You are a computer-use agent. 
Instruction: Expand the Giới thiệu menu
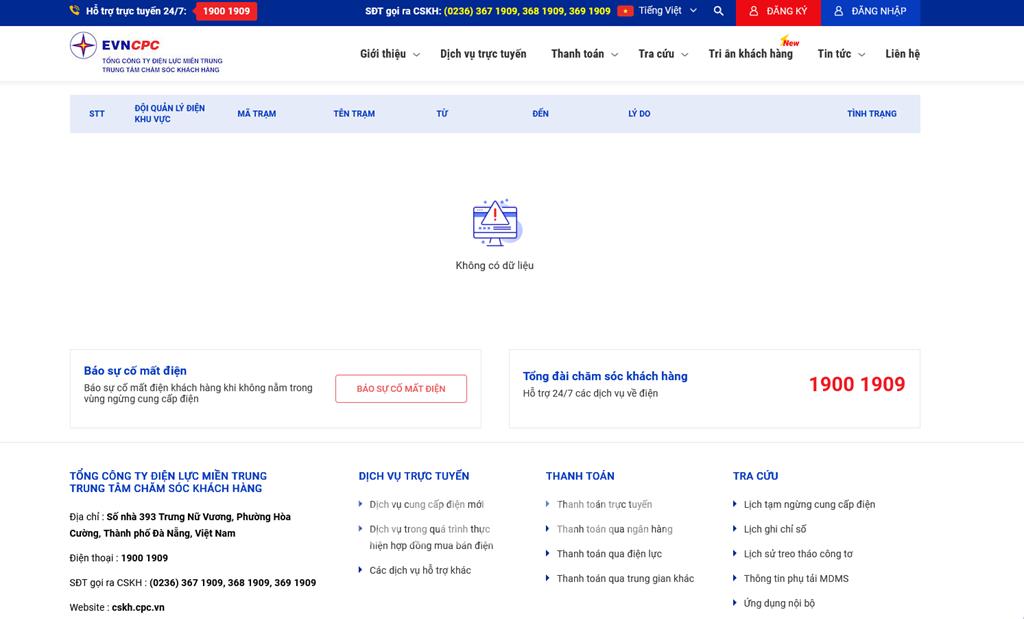pos(389,54)
